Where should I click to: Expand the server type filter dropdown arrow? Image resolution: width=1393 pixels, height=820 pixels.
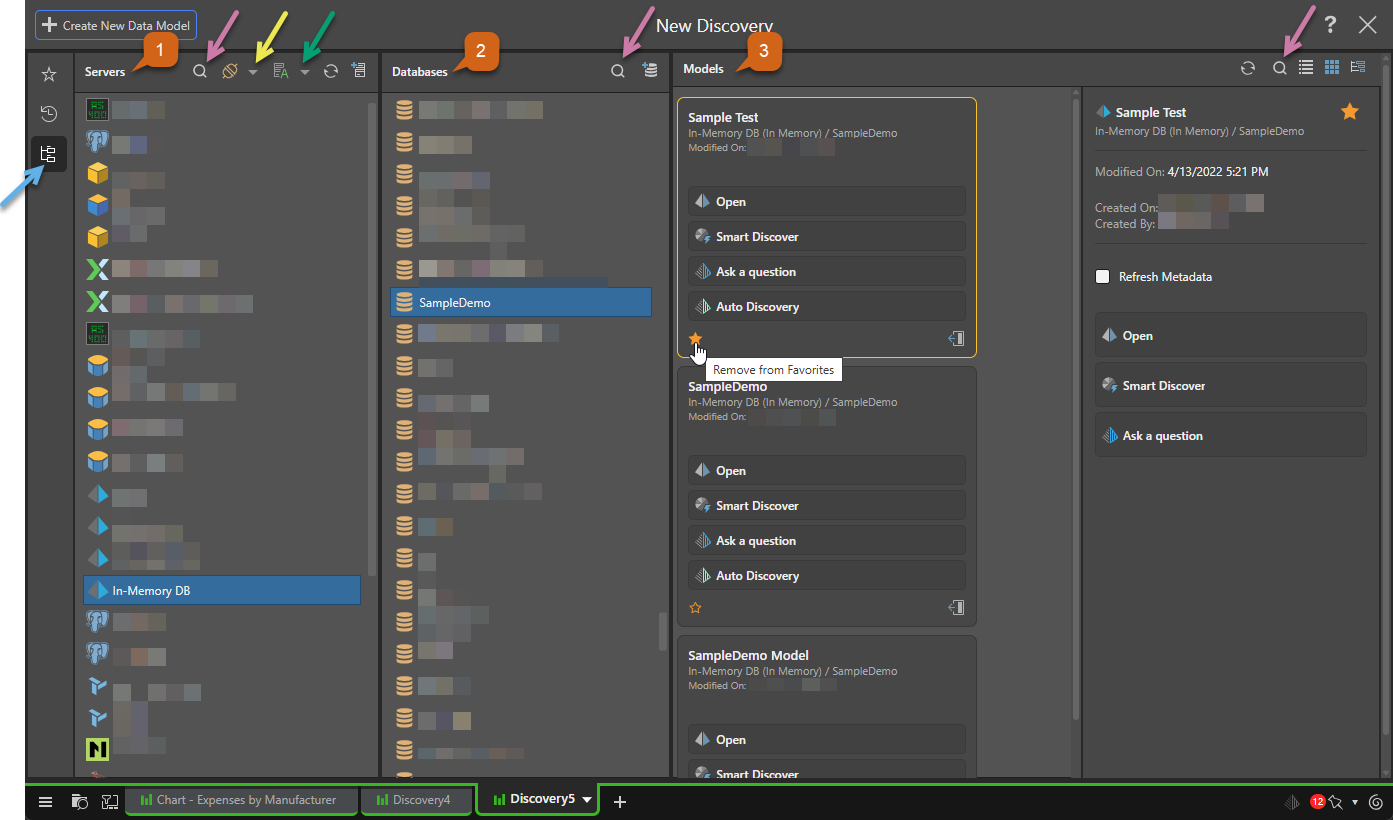click(253, 72)
